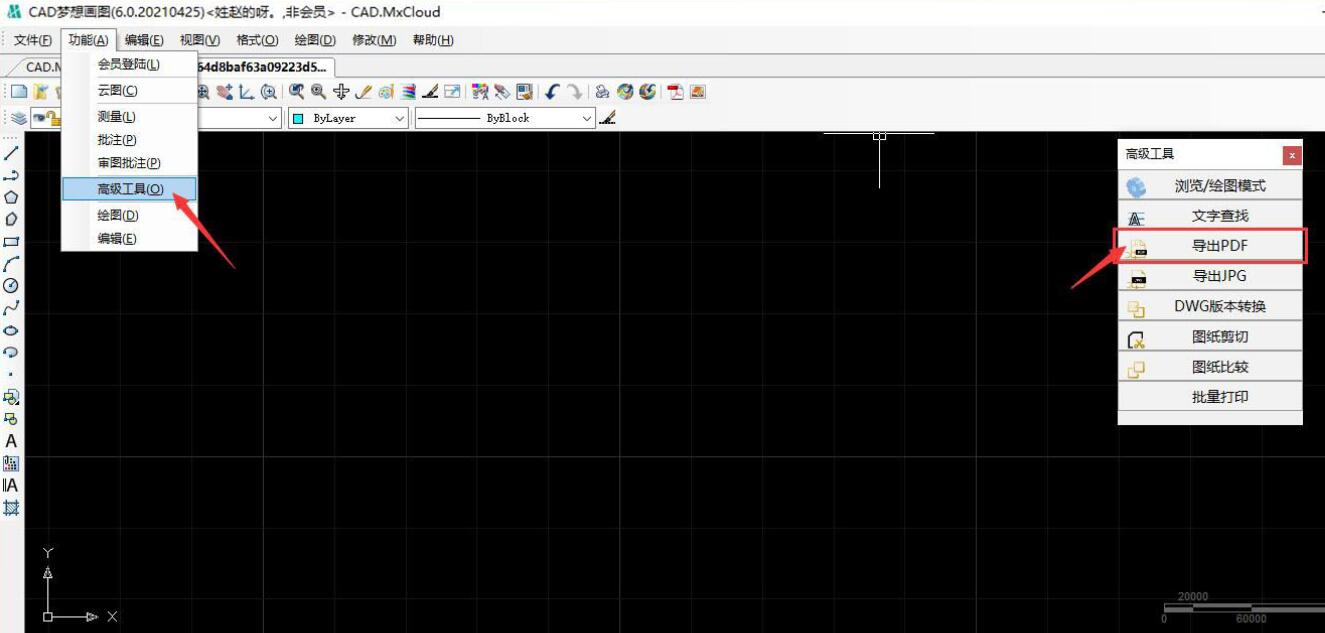Screen dimensions: 1325x633
Task: Click the 批量打印 button
Action: (1219, 396)
